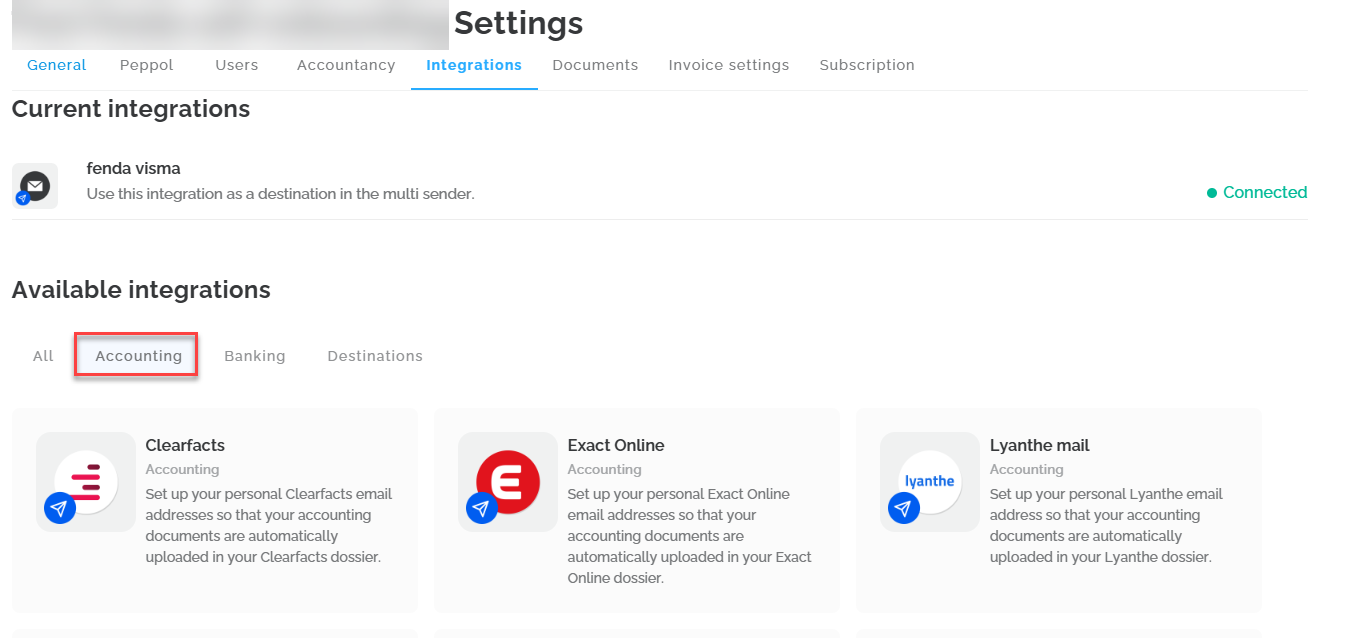
Task: Click the paper-plane badge on Clearfacts logo
Action: coord(60,508)
